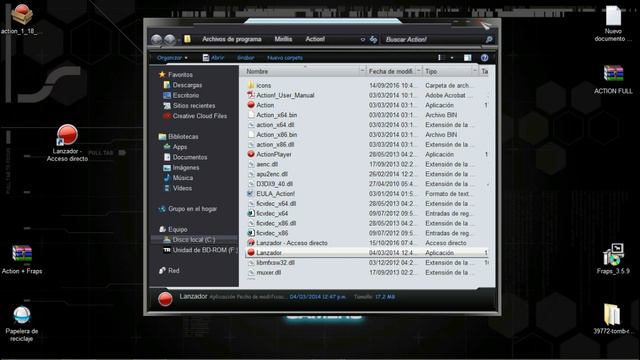640x360 pixels.
Task: Select the EULA_Action! text file
Action: (271, 193)
